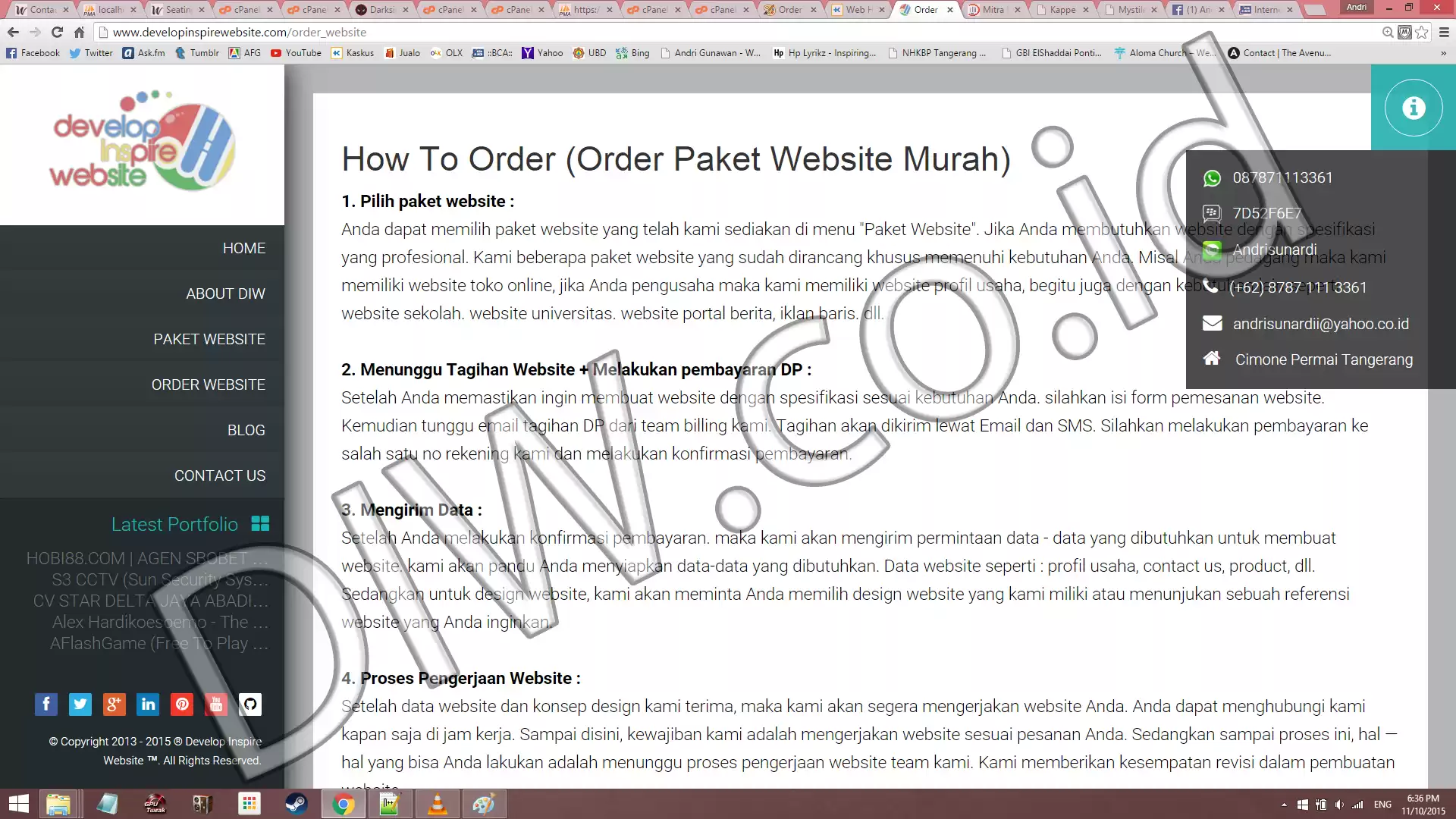Switch to the Mitra browser tab
This screenshot has height=819, width=1456.
coord(994,10)
